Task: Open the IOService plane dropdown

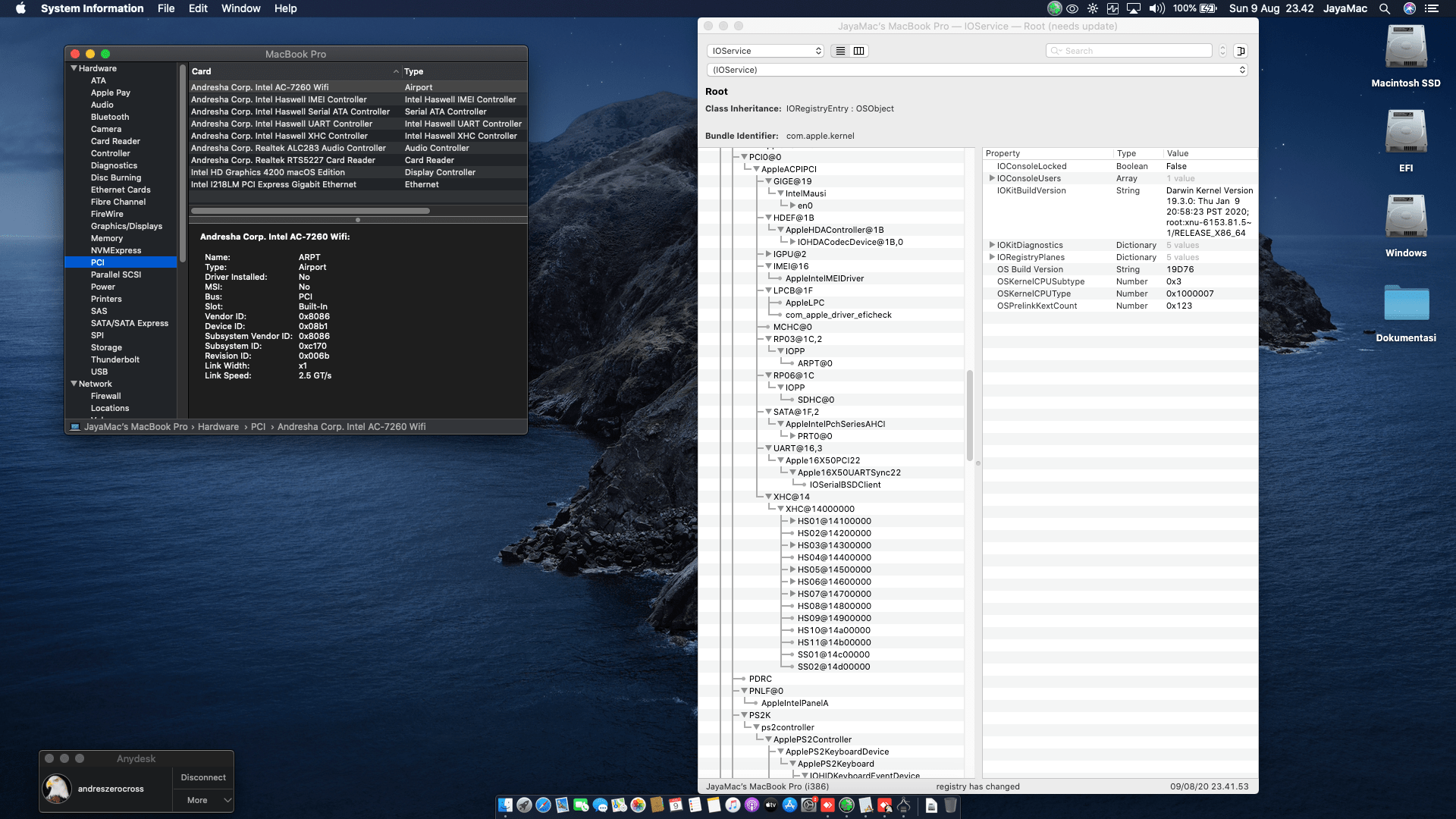Action: (x=765, y=51)
